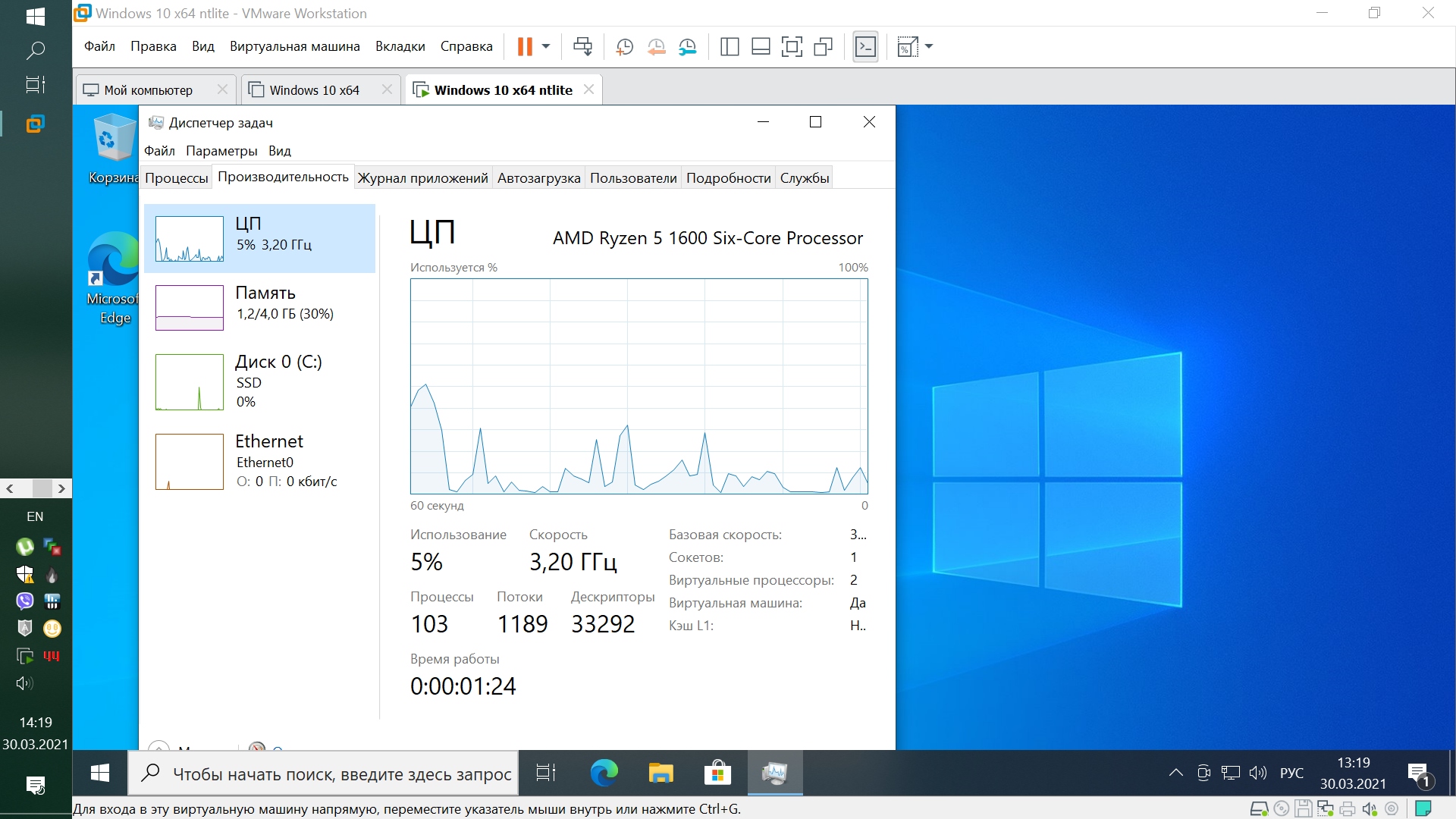Image resolution: width=1456 pixels, height=819 pixels.
Task: Open the power options dropdown arrow
Action: tap(546, 47)
